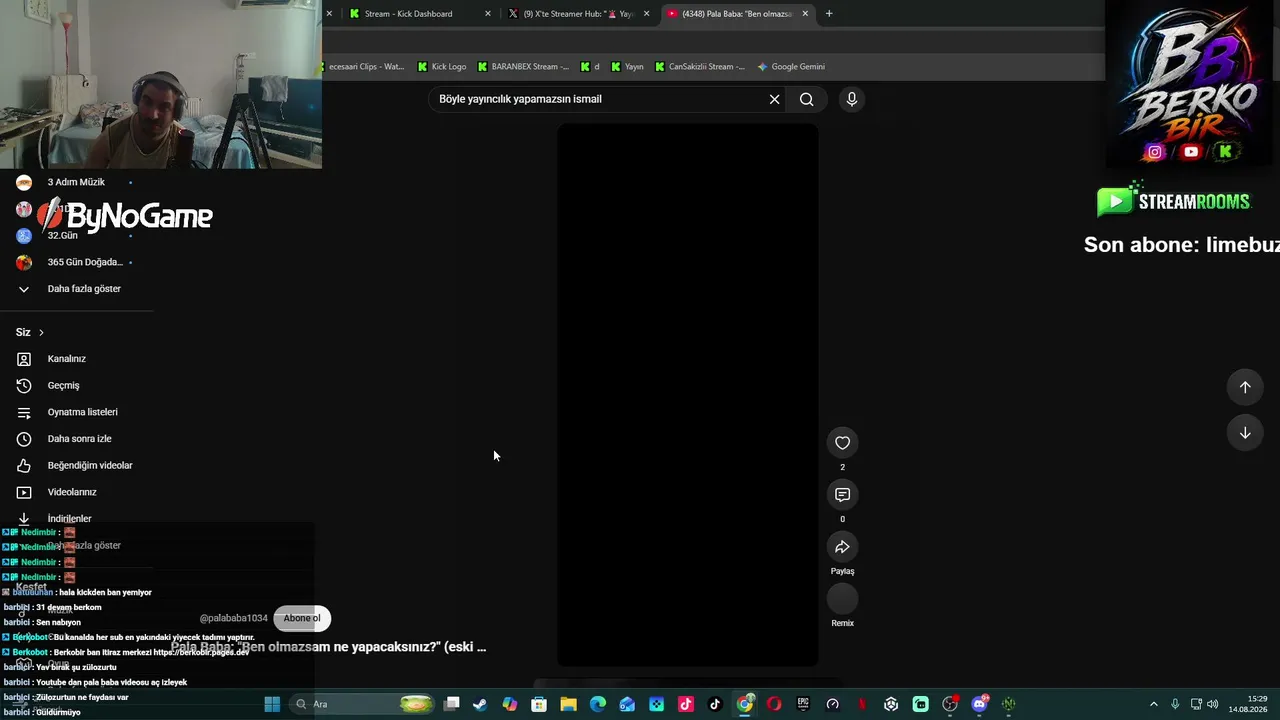
Task: Expand the Siz section chevron
Action: (41, 332)
